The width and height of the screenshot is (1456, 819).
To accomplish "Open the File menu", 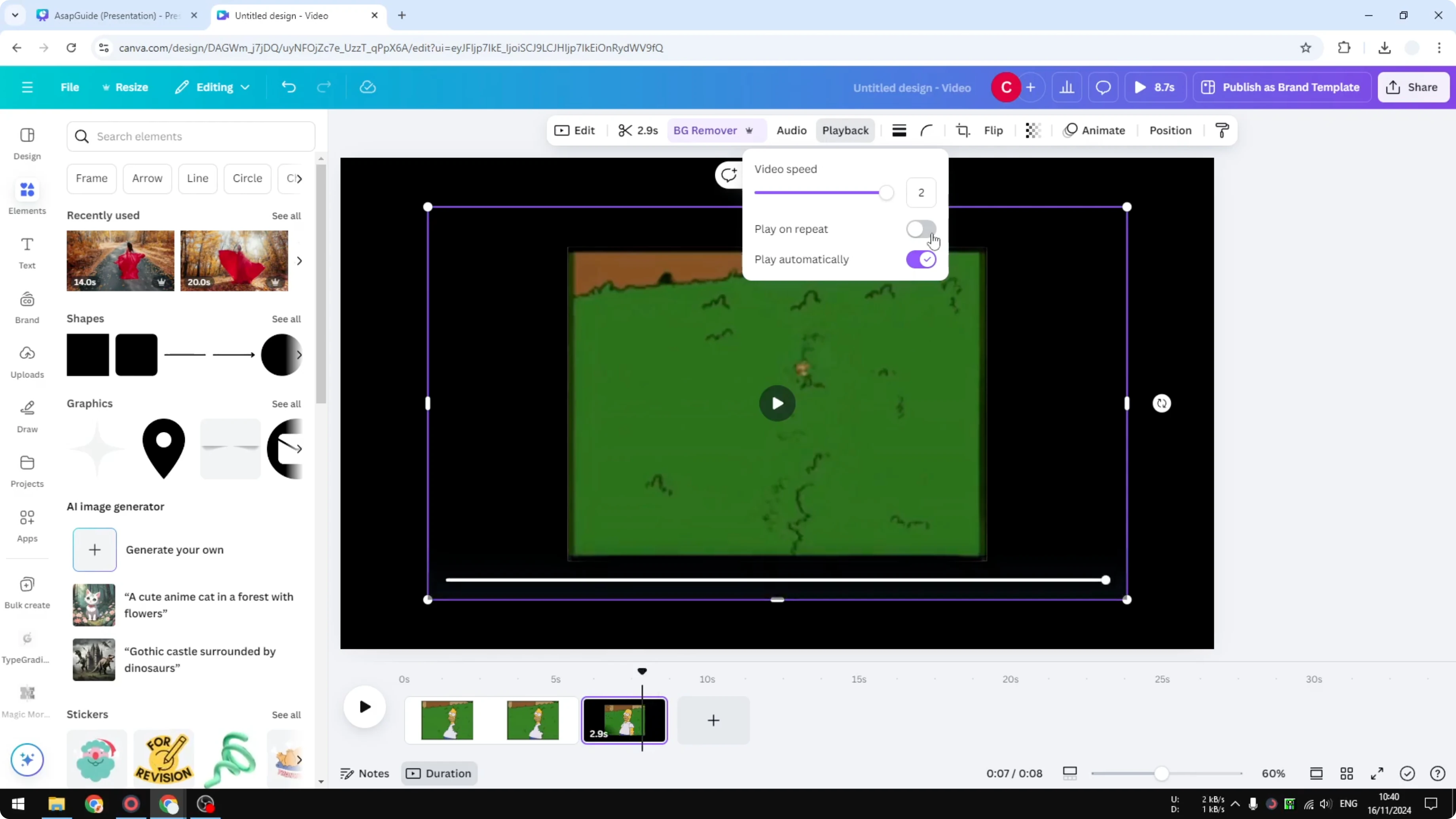I will 70,87.
